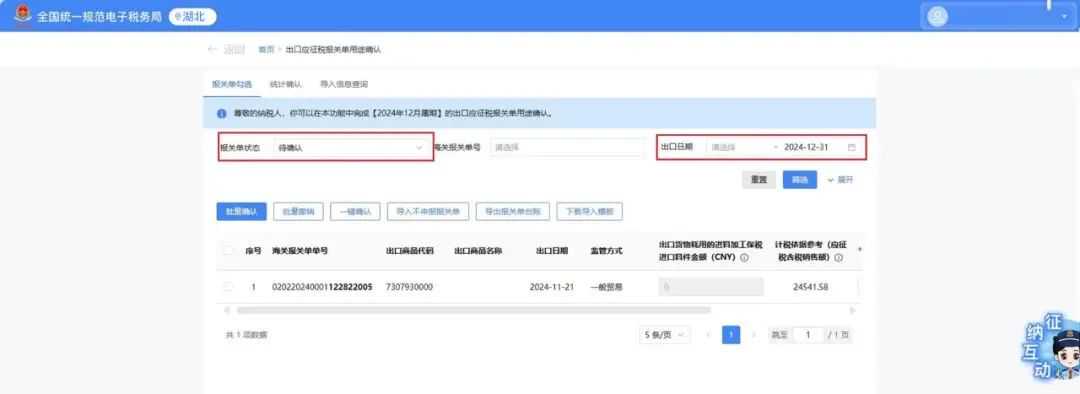Click the info icon beside 计税依据参考 header
This screenshot has height=394, width=1080.
point(838,258)
